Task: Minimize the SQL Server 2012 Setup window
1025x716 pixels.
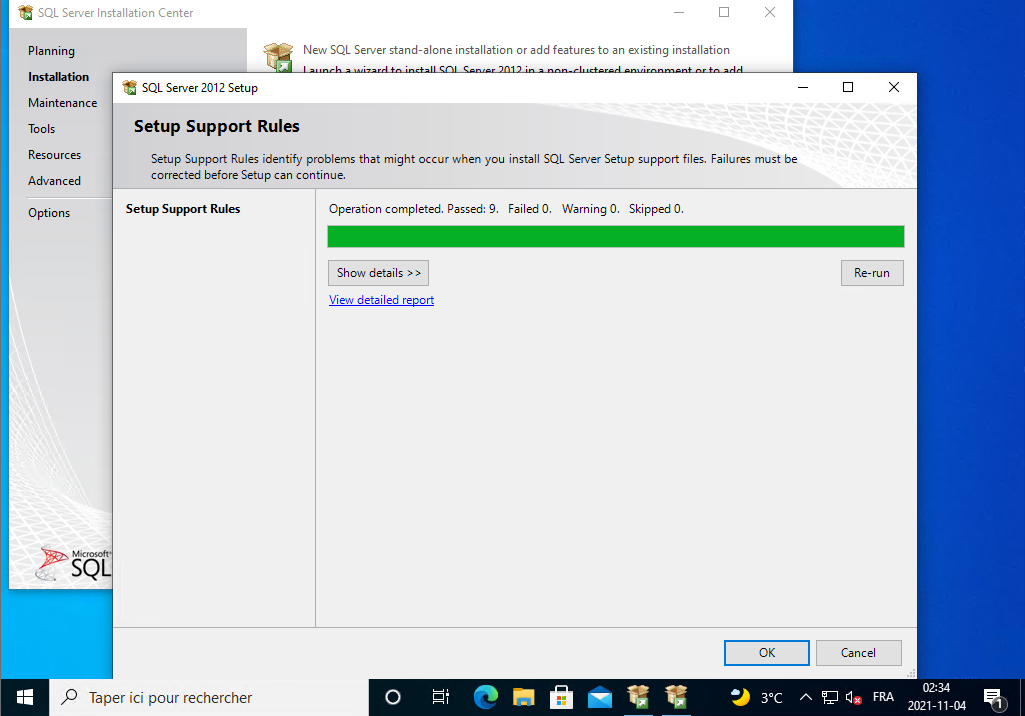Action: pyautogui.click(x=803, y=87)
